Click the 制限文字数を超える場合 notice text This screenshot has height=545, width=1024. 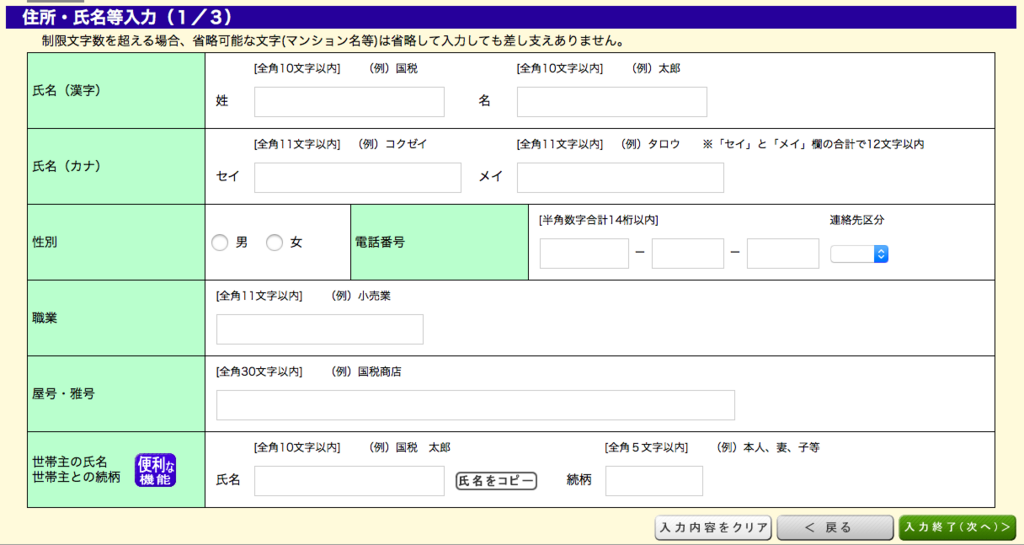333,41
